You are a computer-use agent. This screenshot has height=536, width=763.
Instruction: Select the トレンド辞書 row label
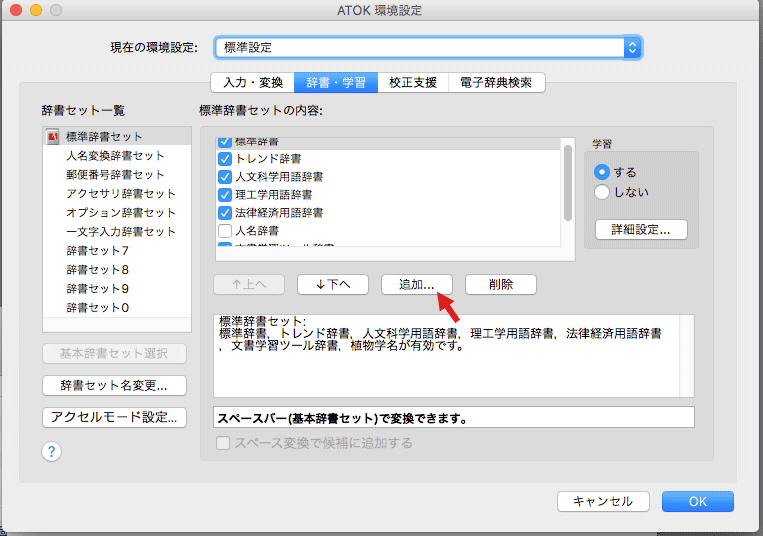(269, 159)
